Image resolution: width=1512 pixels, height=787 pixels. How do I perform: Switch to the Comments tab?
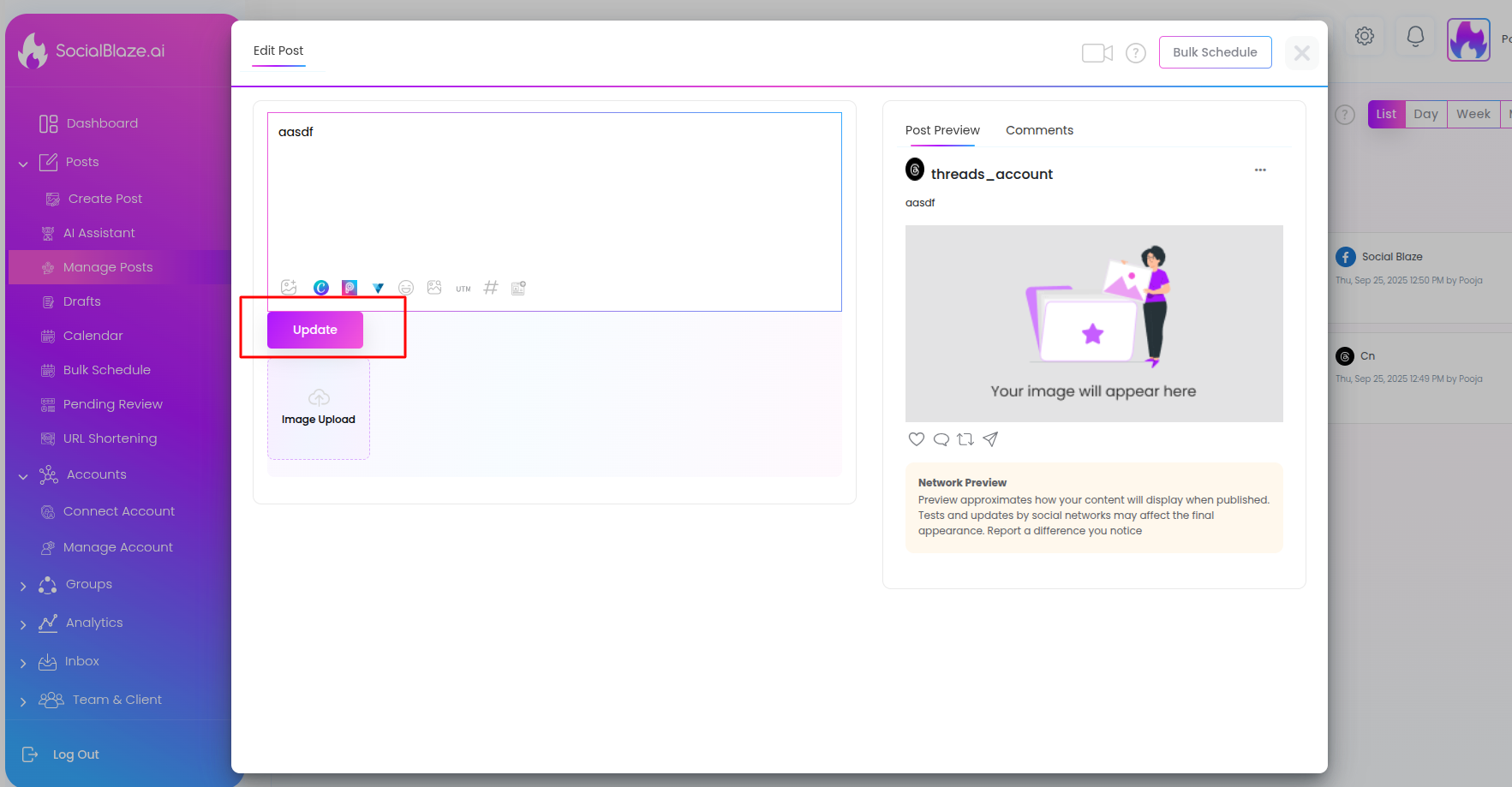coord(1039,130)
